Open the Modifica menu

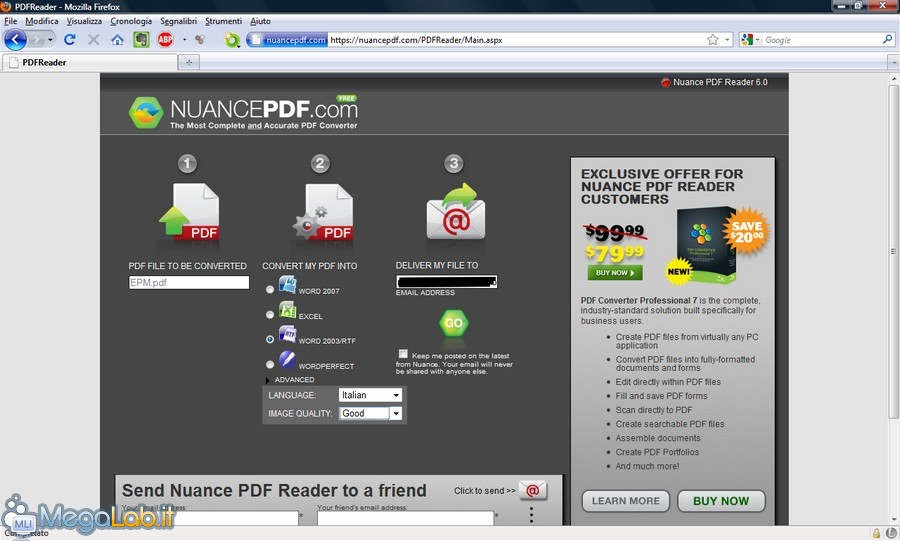click(x=42, y=21)
